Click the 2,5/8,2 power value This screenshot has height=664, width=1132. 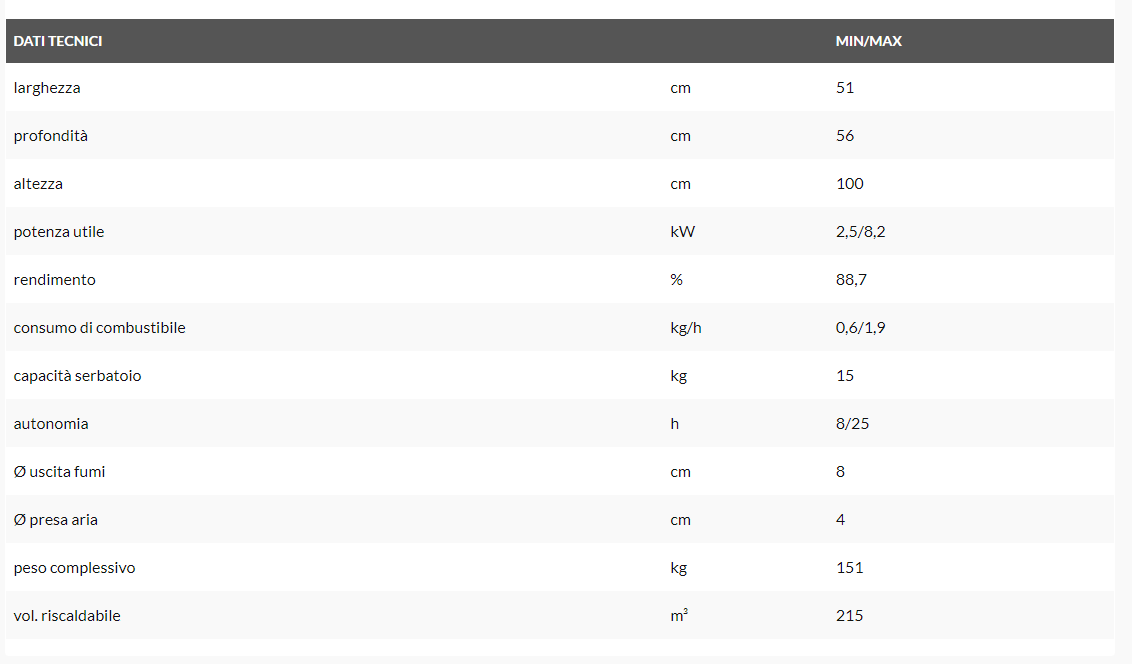[860, 232]
